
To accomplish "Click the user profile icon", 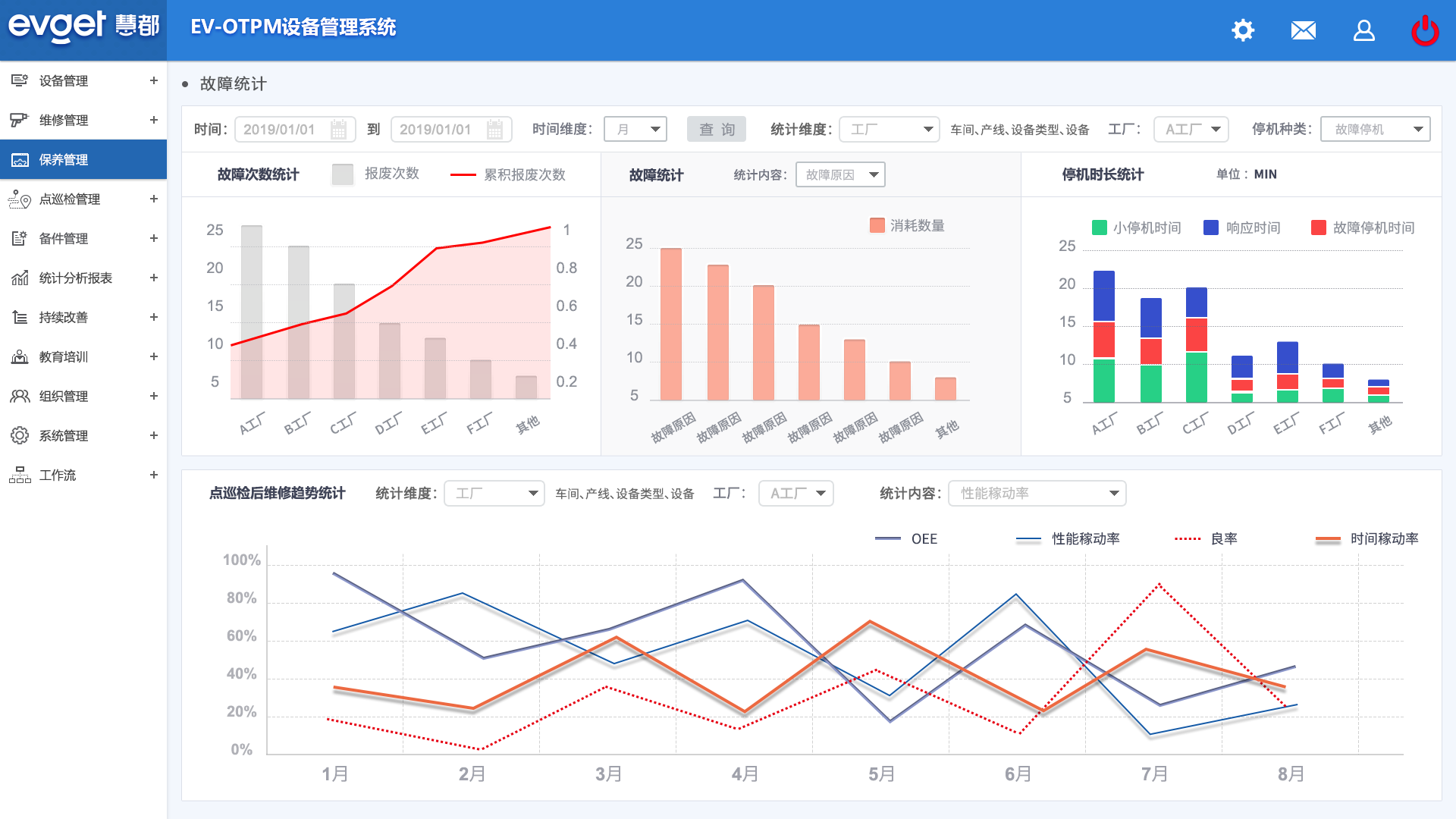I will pyautogui.click(x=1363, y=30).
